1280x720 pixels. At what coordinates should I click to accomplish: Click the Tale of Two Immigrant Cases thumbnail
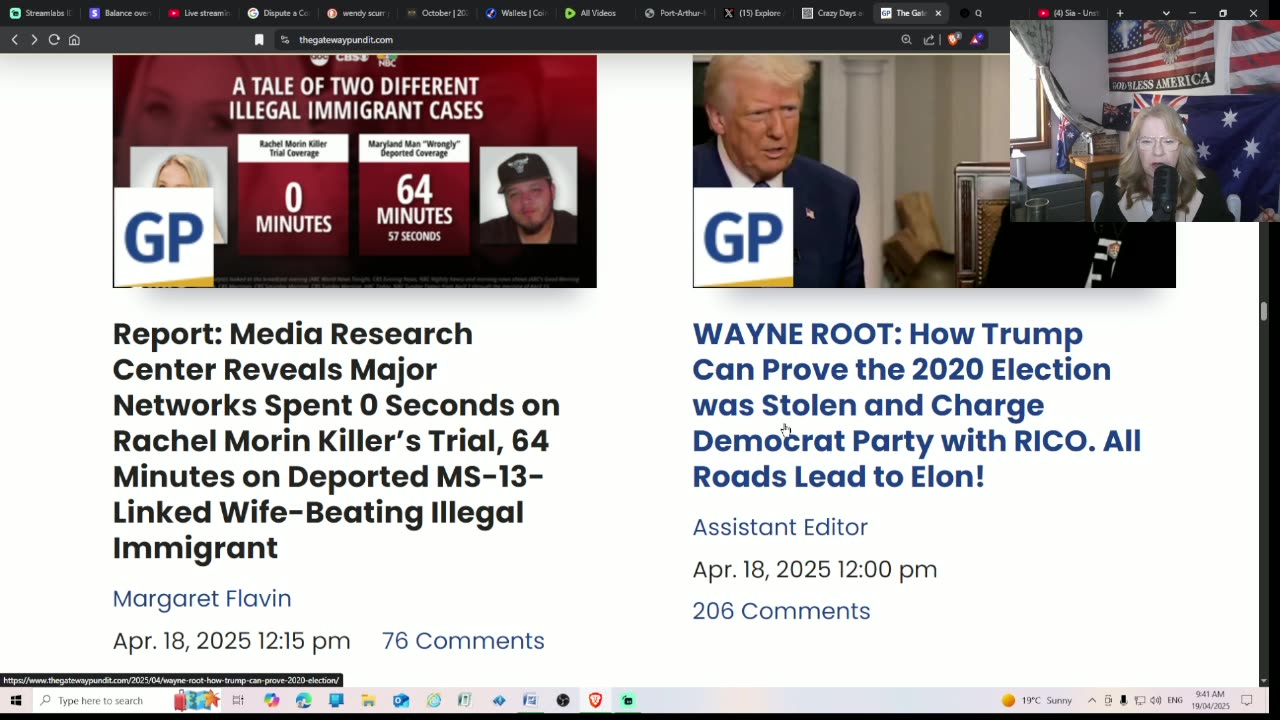[x=355, y=171]
